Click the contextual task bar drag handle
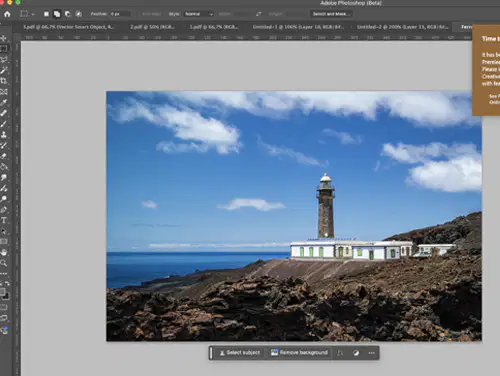 pyautogui.click(x=211, y=353)
